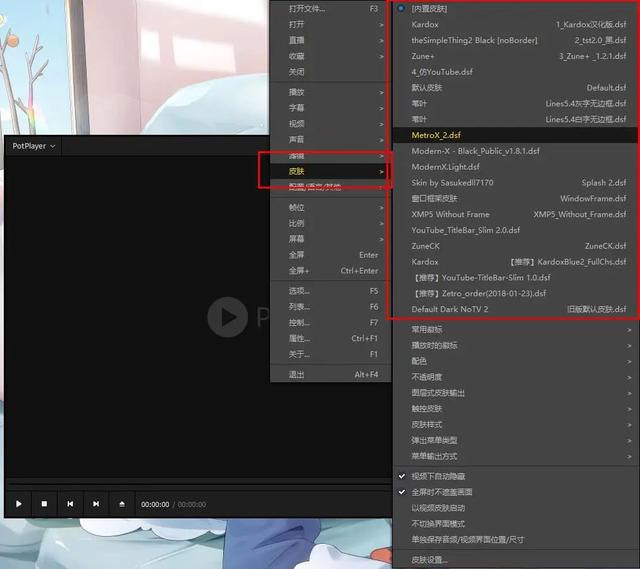Click the playback seek bar
Viewport: 640px width, 569px height.
pos(199,484)
